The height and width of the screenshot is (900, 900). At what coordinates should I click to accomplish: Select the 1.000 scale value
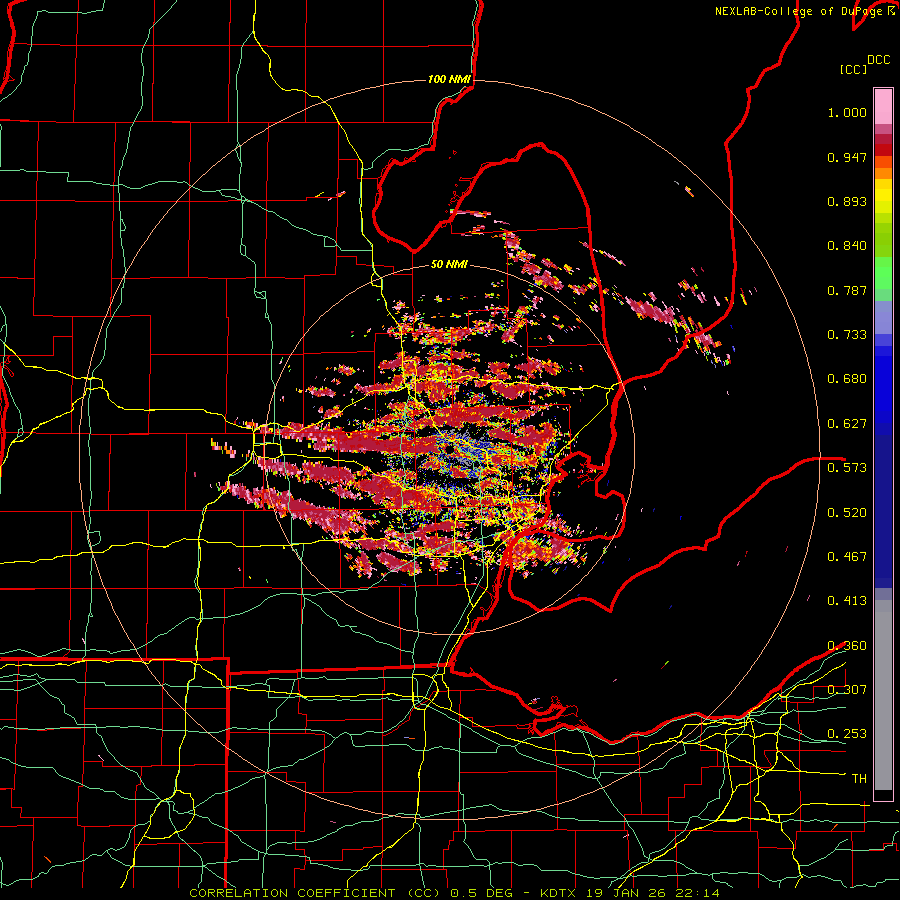pyautogui.click(x=847, y=112)
